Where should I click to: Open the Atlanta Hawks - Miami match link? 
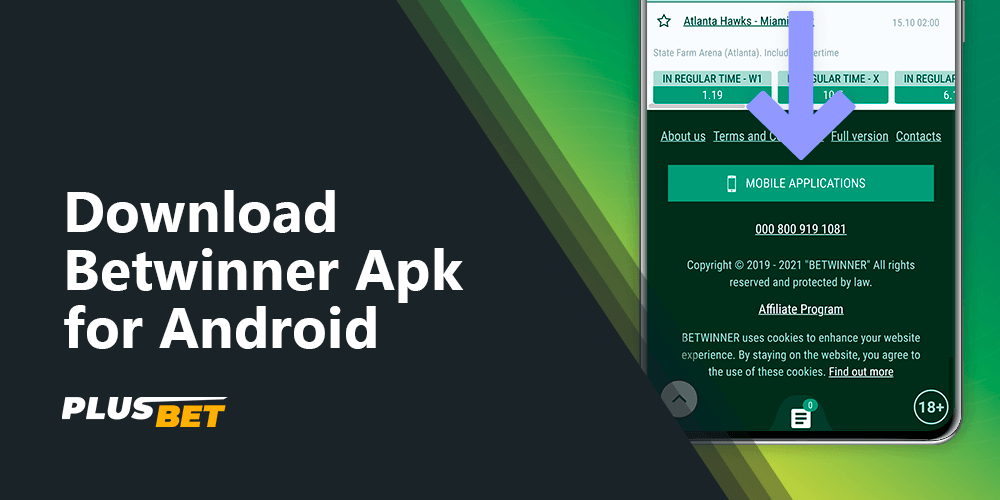pos(747,21)
